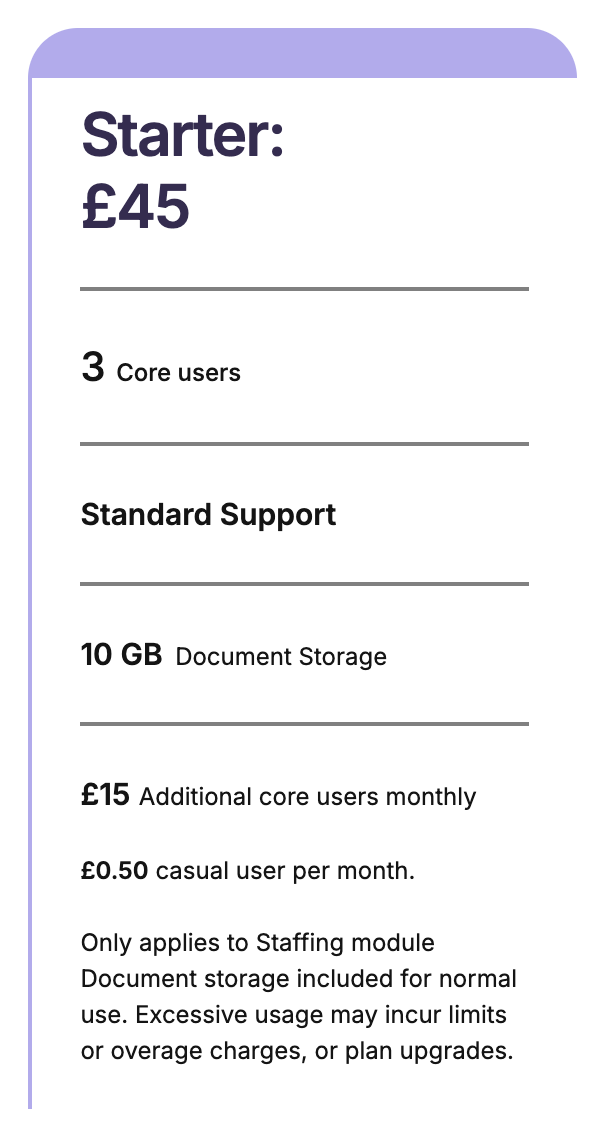
Task: Click the "Document Storage" label
Action: [x=281, y=657]
